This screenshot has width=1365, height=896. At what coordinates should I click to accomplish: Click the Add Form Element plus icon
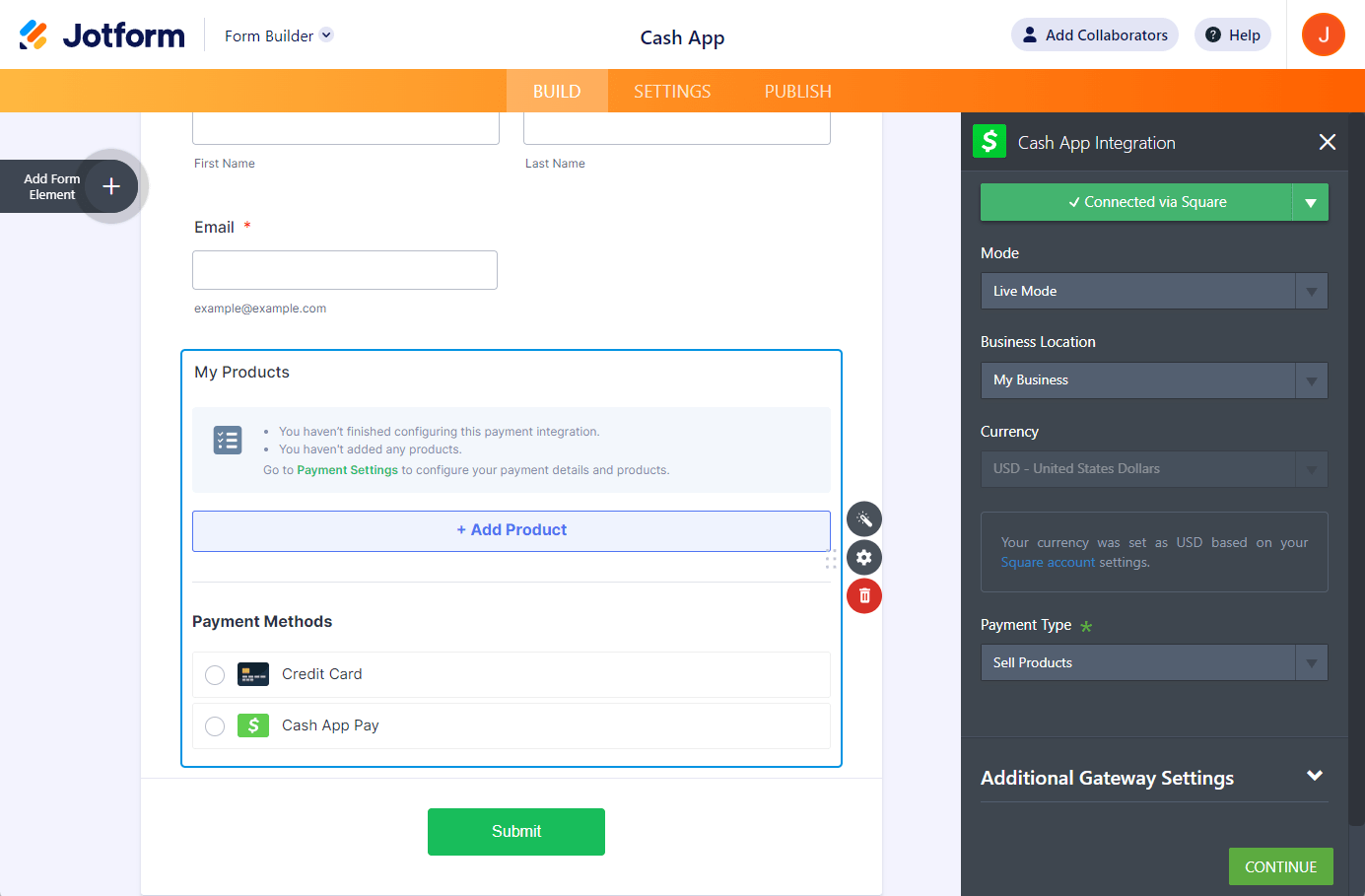(111, 186)
